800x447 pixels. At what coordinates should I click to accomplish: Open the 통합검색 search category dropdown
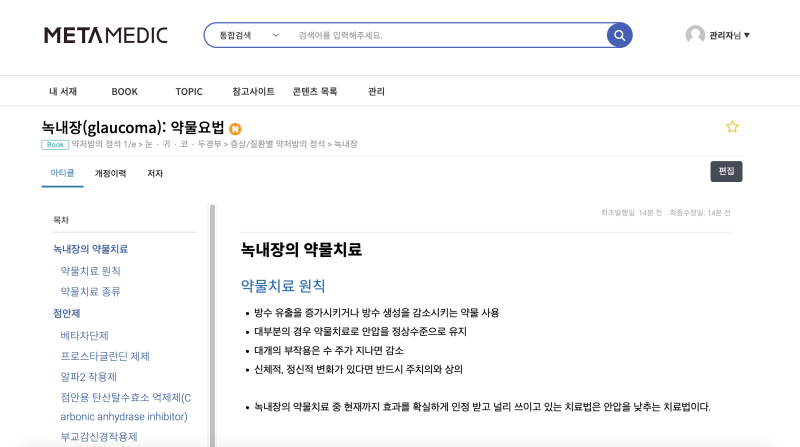tap(249, 35)
